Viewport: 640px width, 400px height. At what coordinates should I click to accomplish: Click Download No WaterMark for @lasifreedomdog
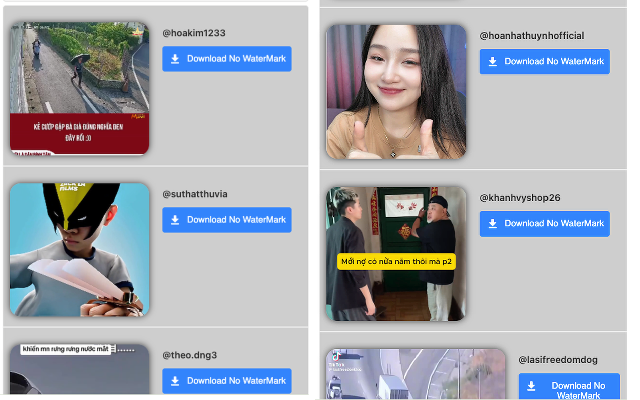click(x=569, y=387)
